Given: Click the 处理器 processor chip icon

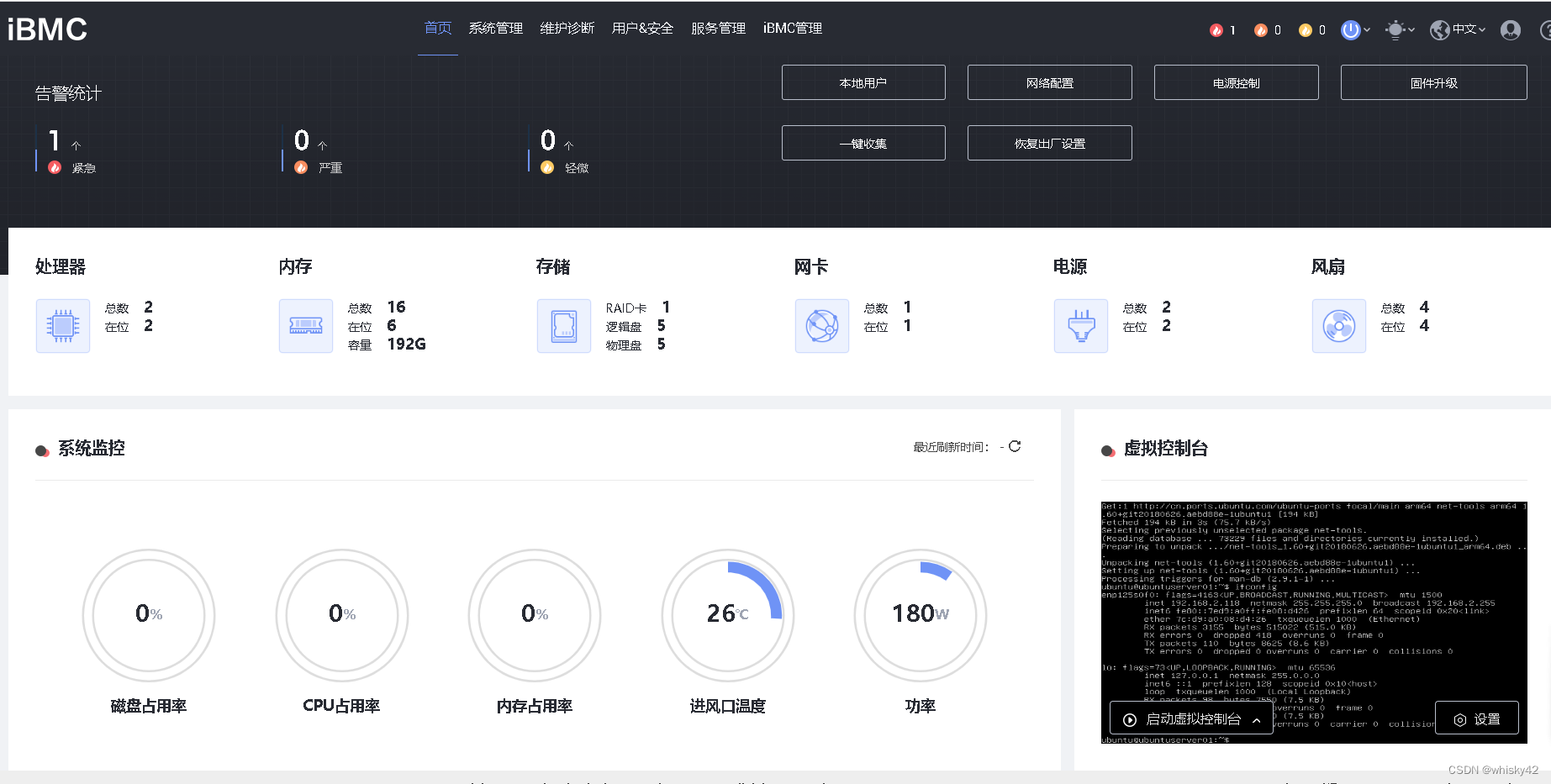Looking at the screenshot, I should [x=62, y=325].
